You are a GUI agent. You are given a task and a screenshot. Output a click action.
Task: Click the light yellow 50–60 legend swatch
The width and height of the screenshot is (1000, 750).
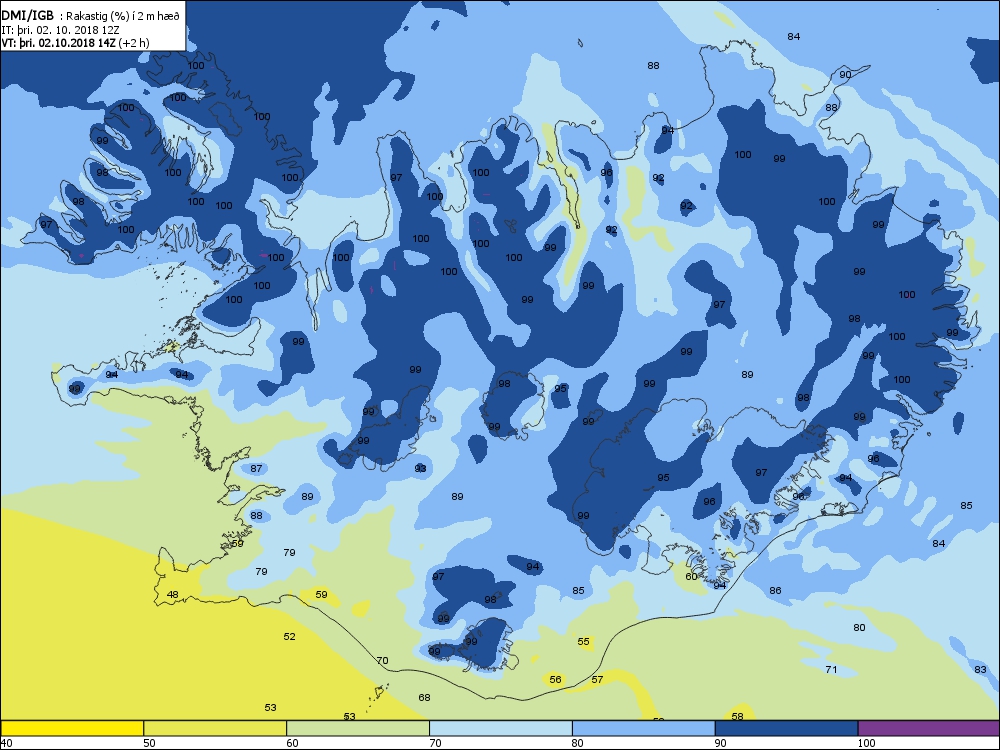tap(215, 728)
